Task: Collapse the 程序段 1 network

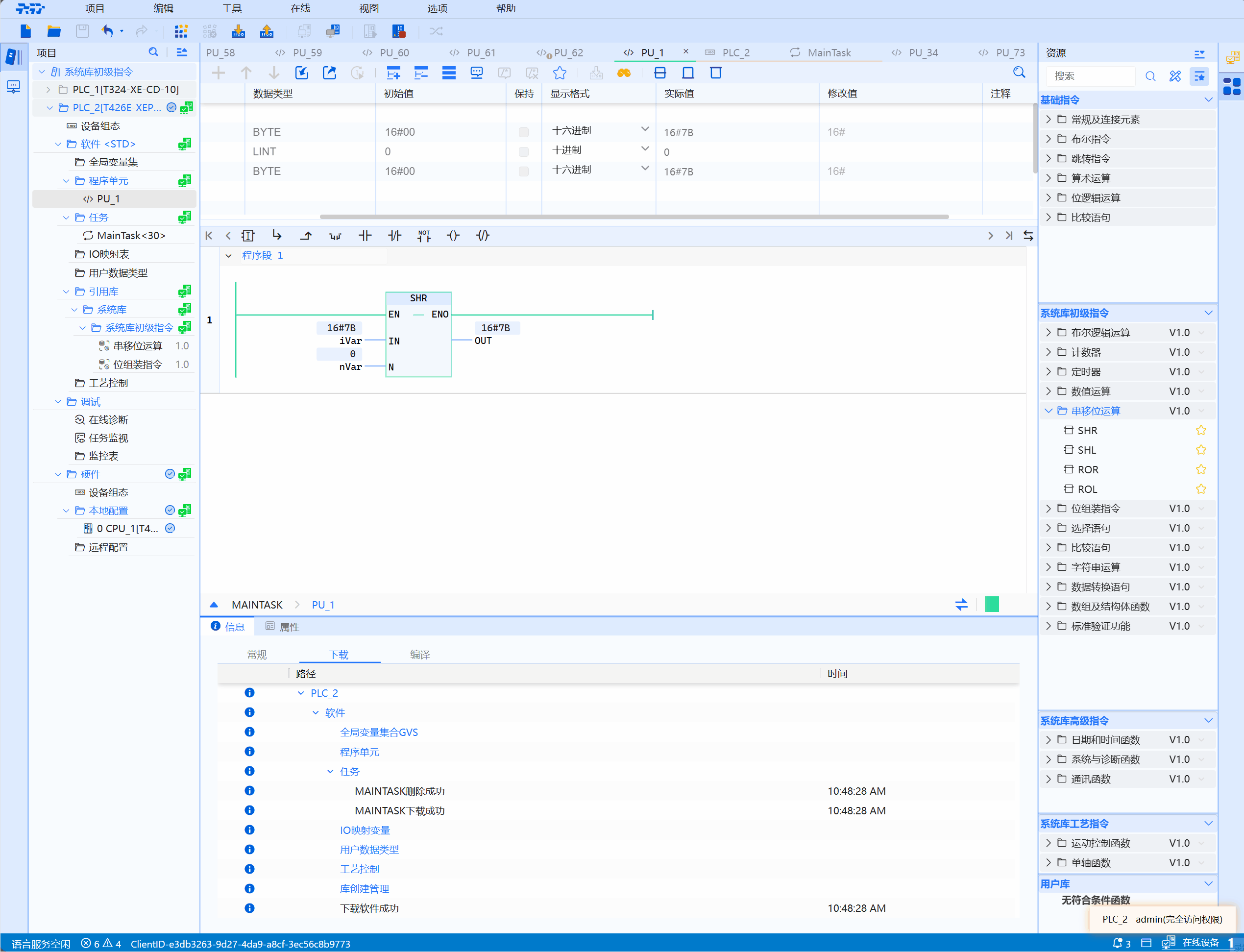Action: 228,256
